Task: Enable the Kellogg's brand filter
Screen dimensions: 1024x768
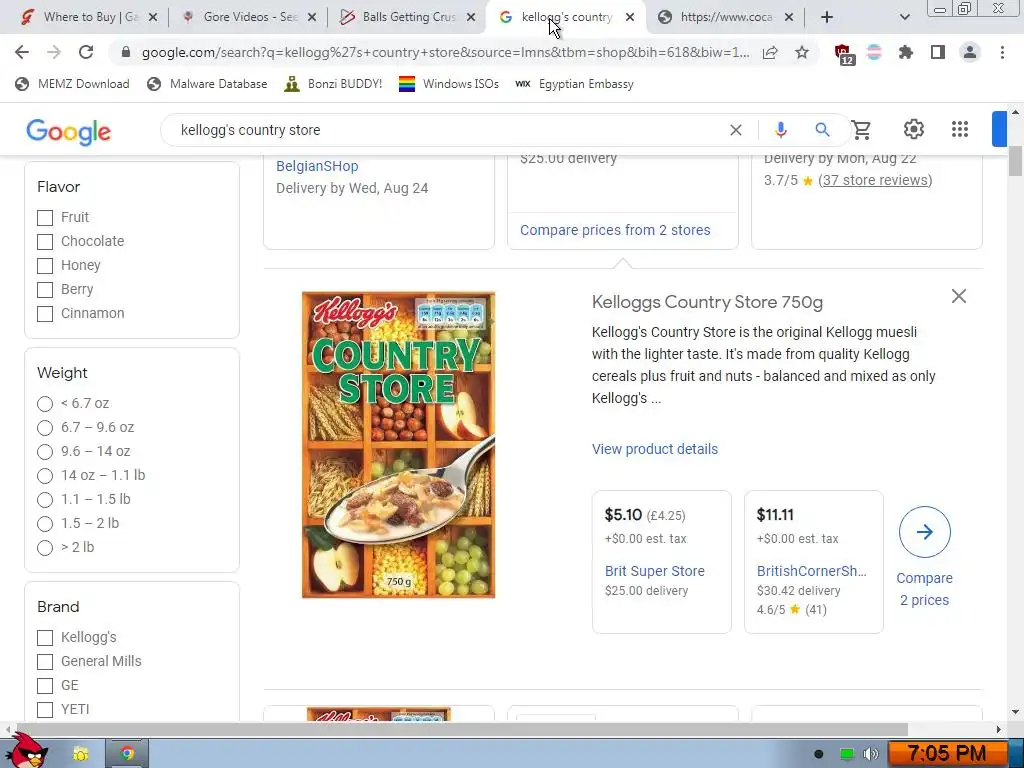Action: coord(45,637)
